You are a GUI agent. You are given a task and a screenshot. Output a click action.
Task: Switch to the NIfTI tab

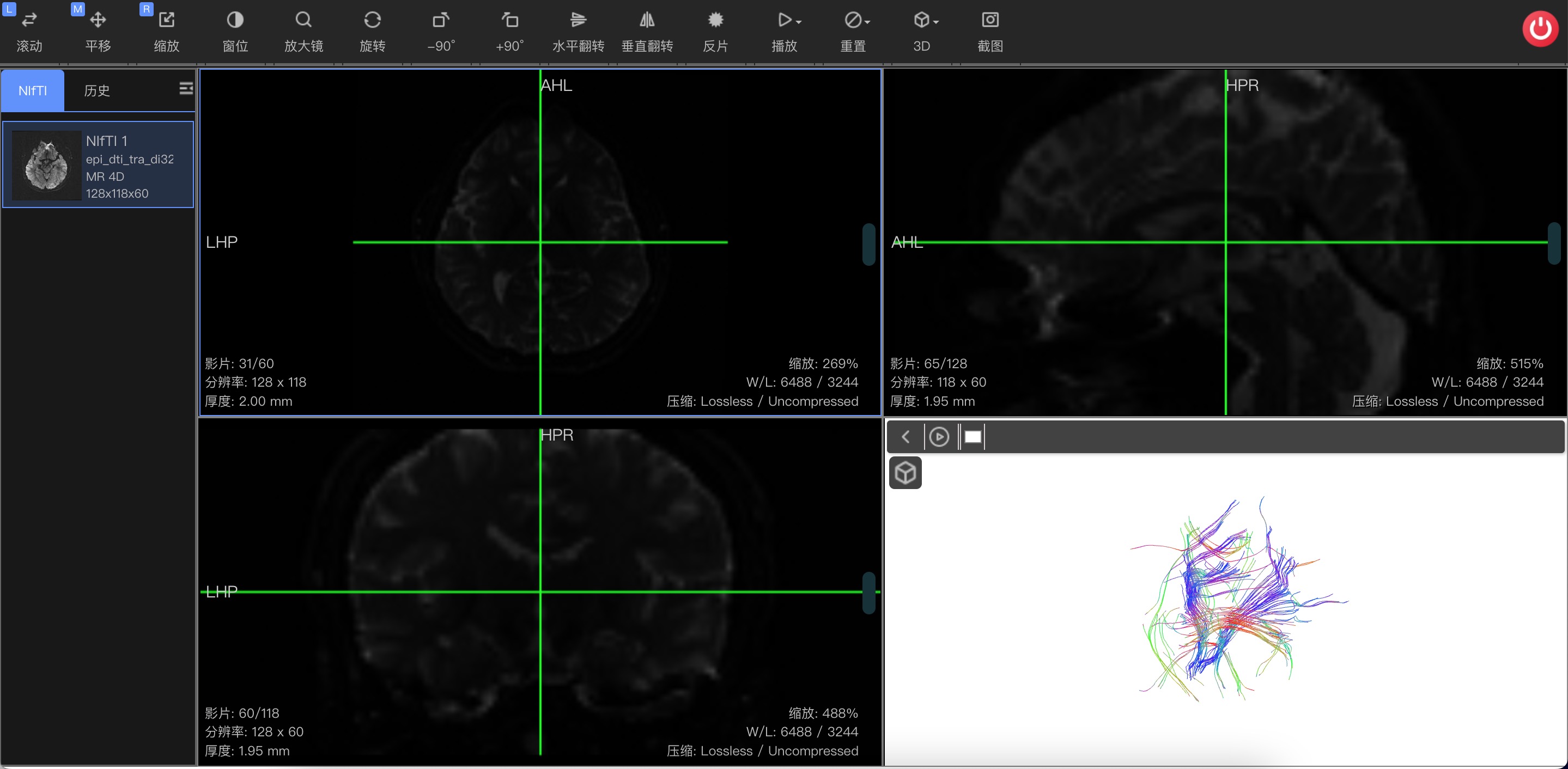(x=32, y=90)
